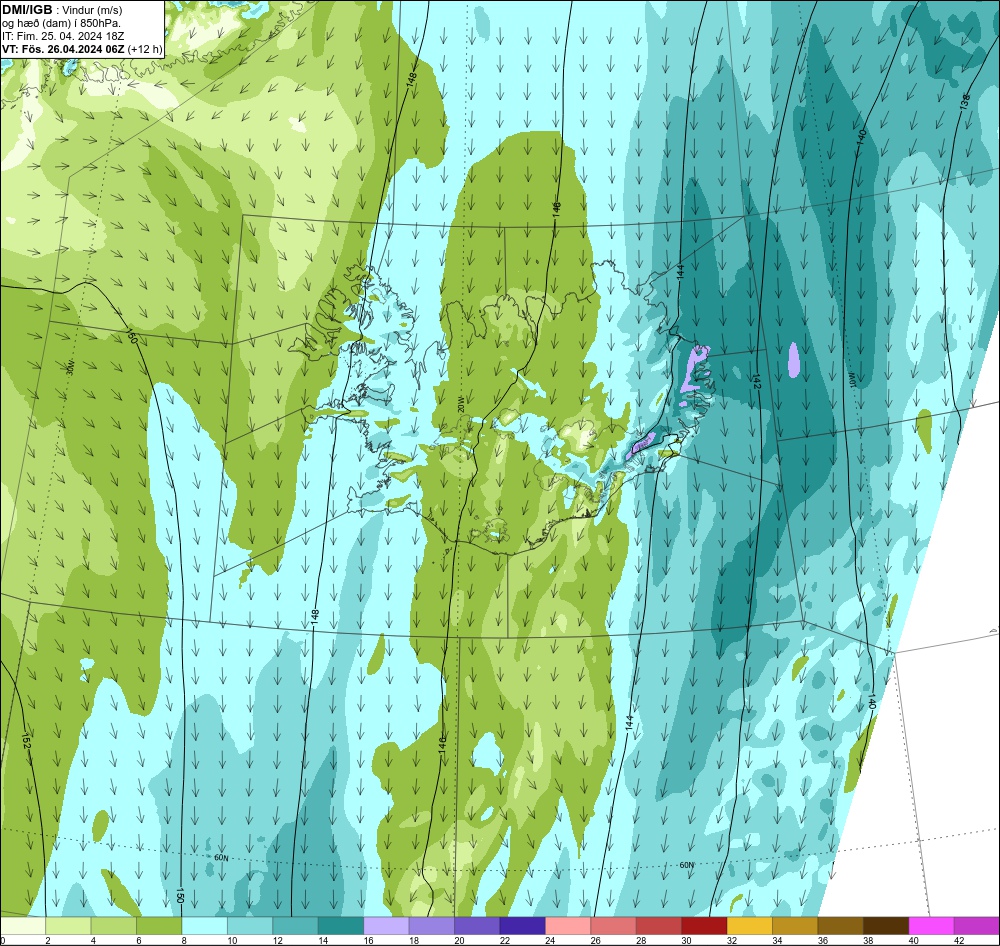This screenshot has height=946, width=1000.
Task: Click the purple swatch between 18 and 20
Action: [432, 926]
